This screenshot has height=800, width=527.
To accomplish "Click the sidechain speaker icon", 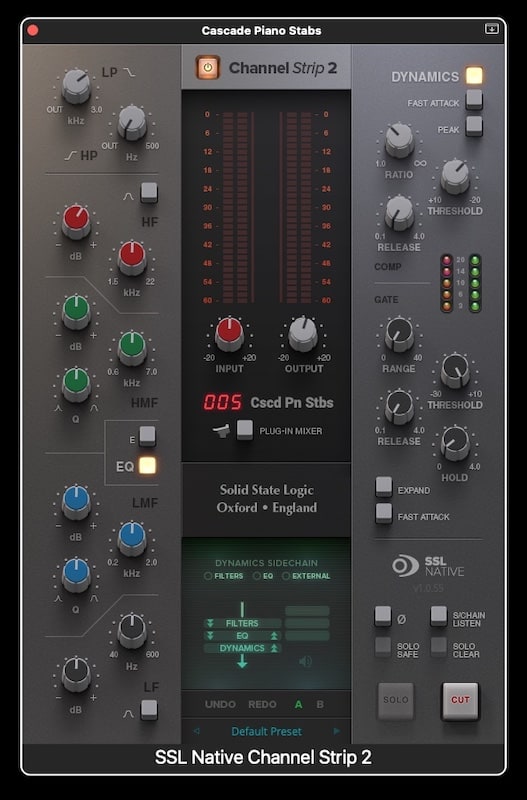I will point(305,661).
